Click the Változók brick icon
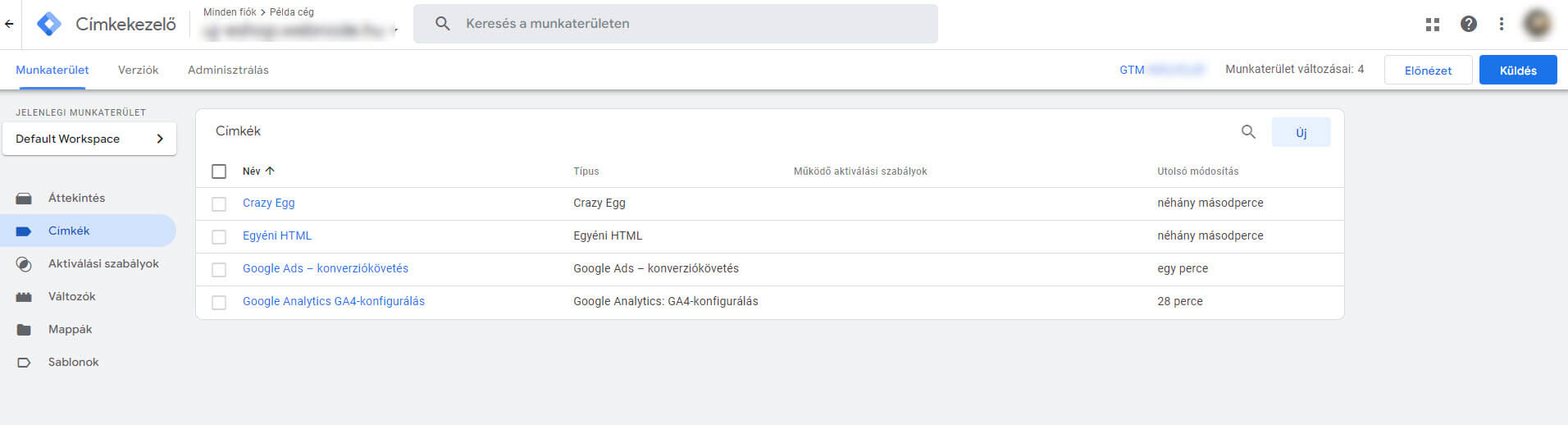The height and width of the screenshot is (425, 1568). [x=24, y=296]
